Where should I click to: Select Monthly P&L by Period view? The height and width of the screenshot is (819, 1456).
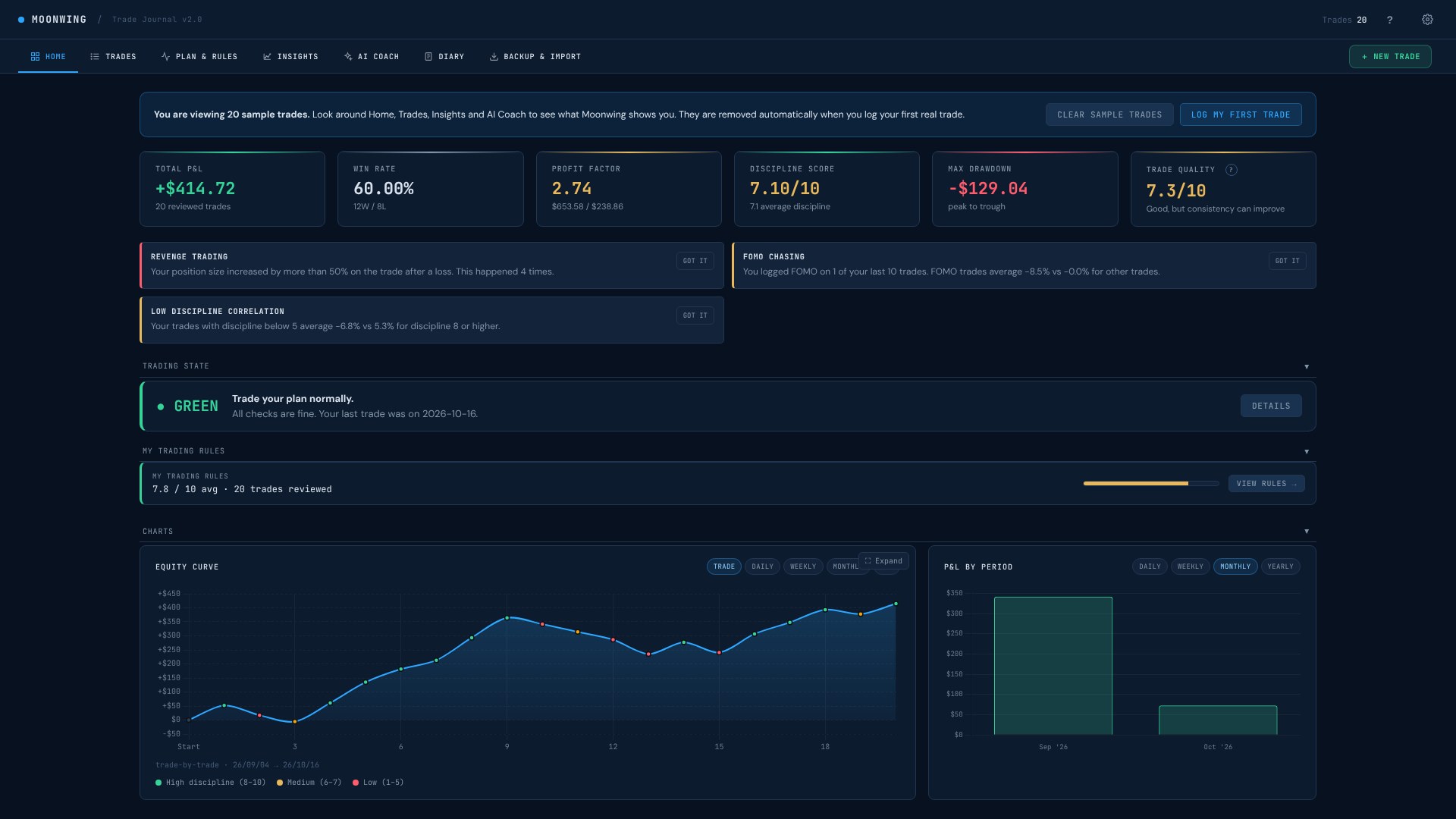click(x=1235, y=566)
